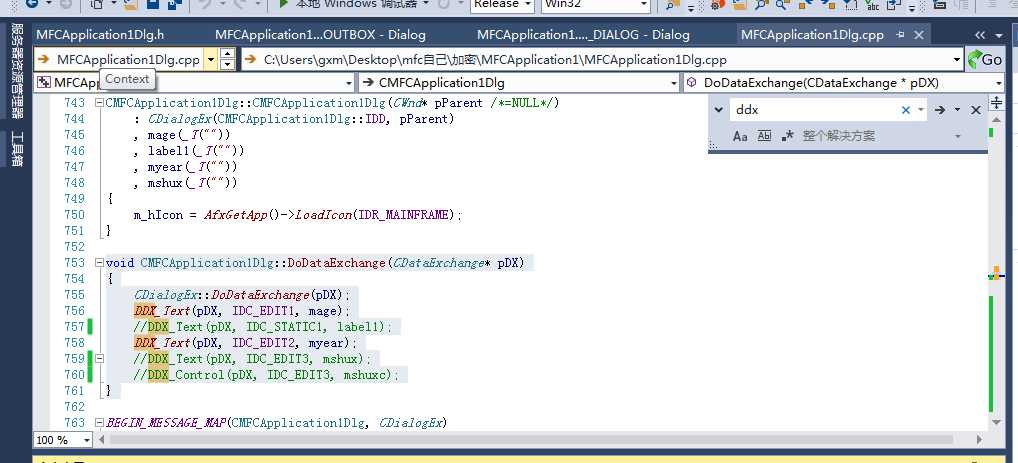Viewport: 1018px width, 463px height.
Task: Collapse constructor block at line 743
Action: point(99,103)
